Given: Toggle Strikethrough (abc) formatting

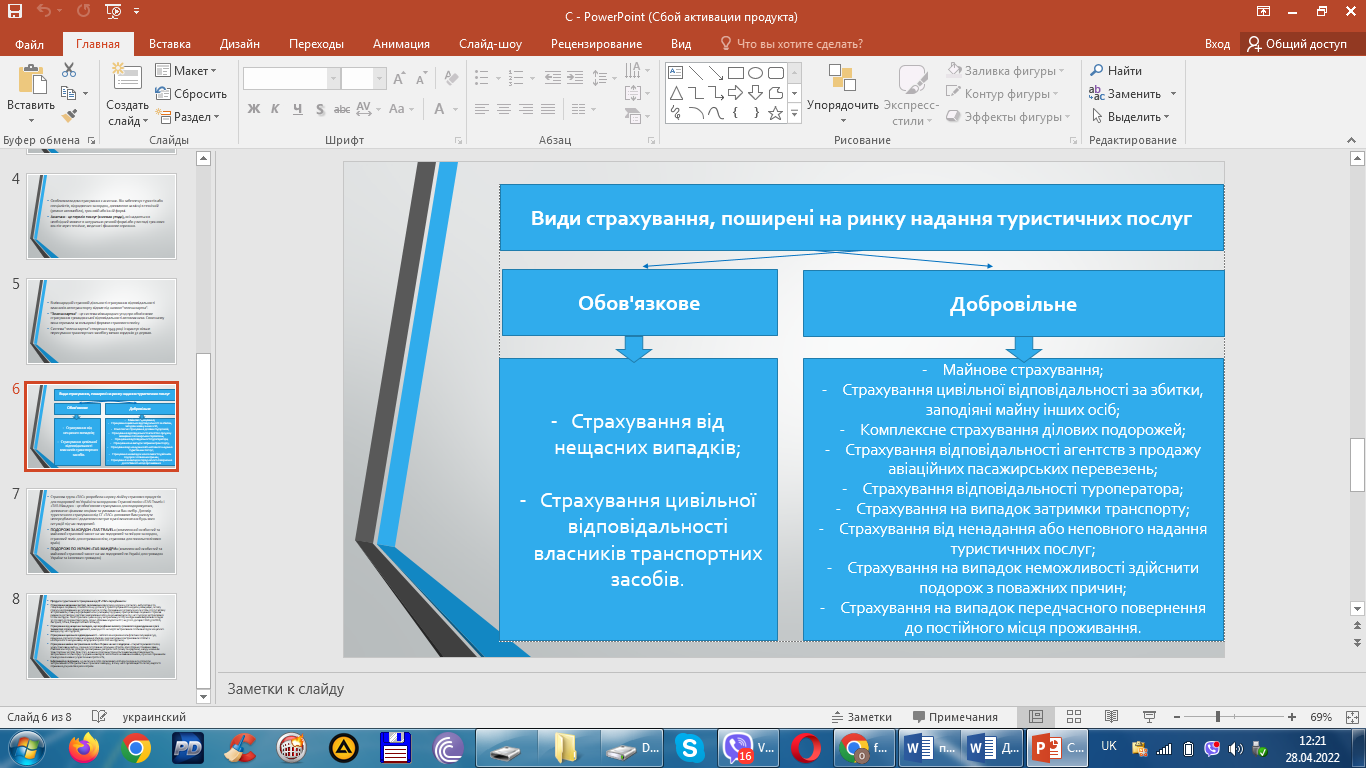Looking at the screenshot, I should [341, 108].
